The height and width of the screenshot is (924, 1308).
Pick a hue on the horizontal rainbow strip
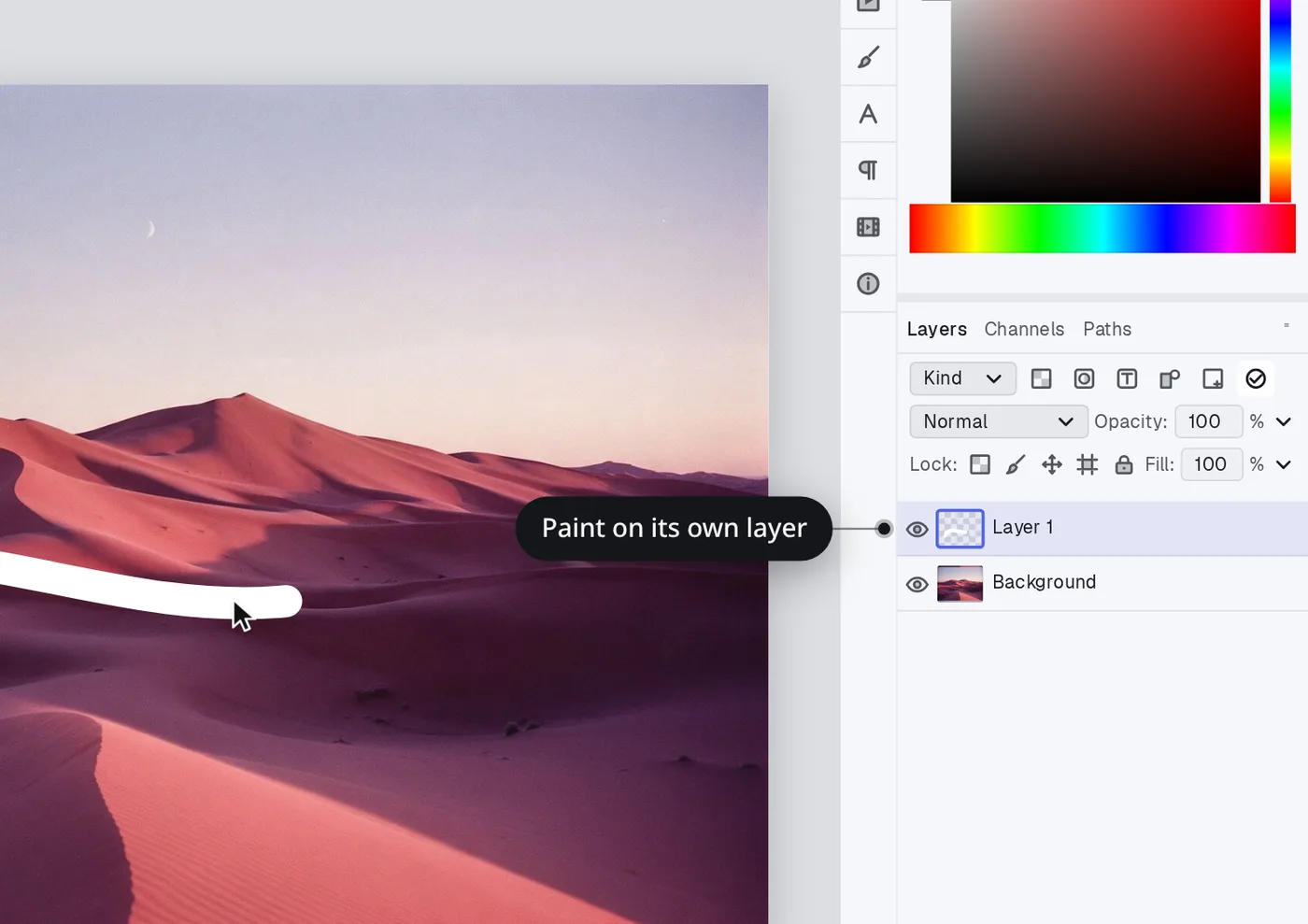pos(1102,229)
